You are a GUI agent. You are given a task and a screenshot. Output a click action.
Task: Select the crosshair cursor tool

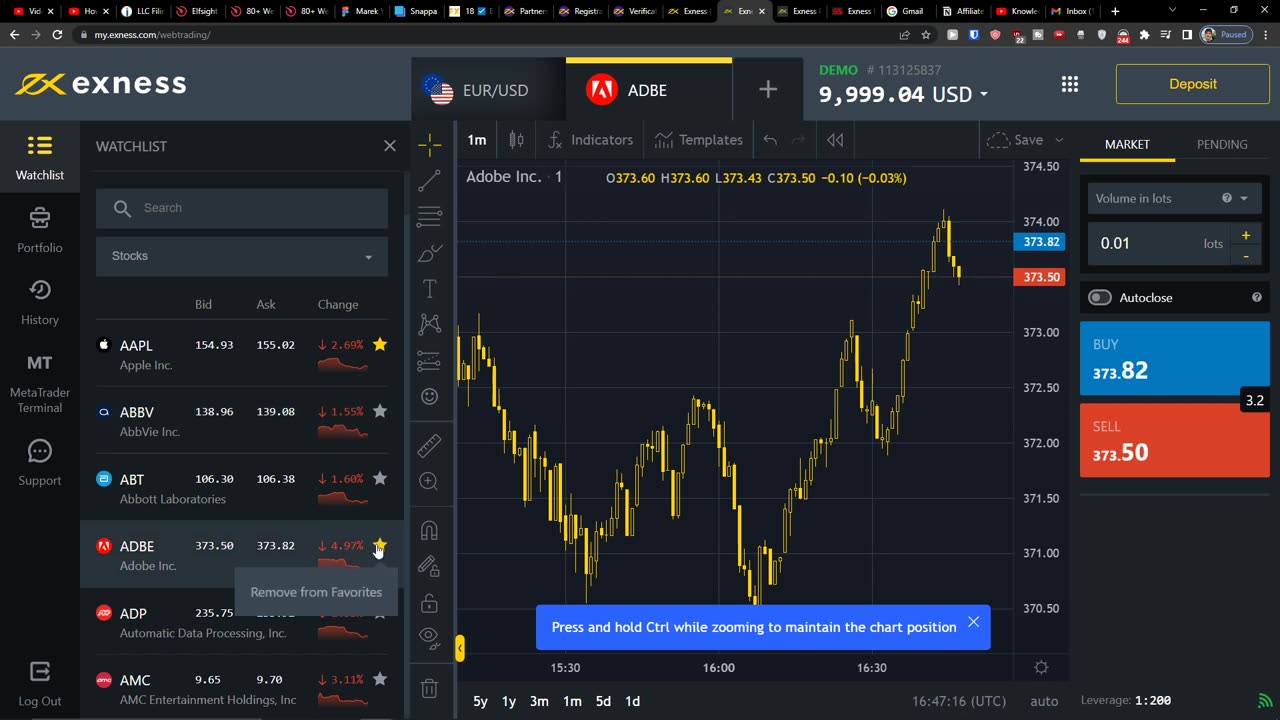click(430, 145)
